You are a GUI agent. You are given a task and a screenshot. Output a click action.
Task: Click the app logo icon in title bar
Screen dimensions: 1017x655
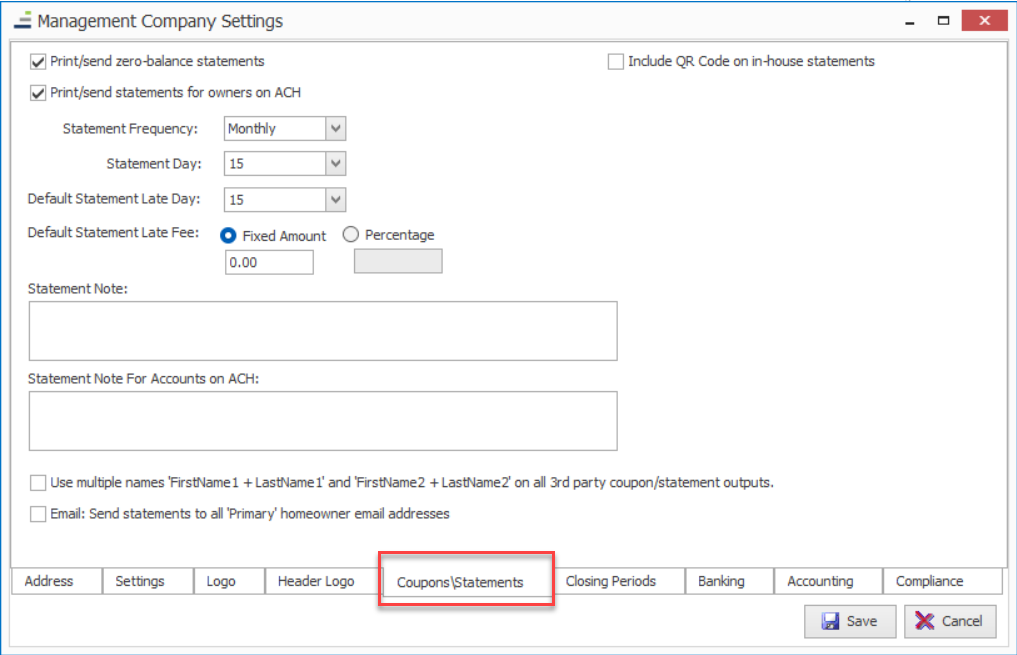click(x=21, y=20)
